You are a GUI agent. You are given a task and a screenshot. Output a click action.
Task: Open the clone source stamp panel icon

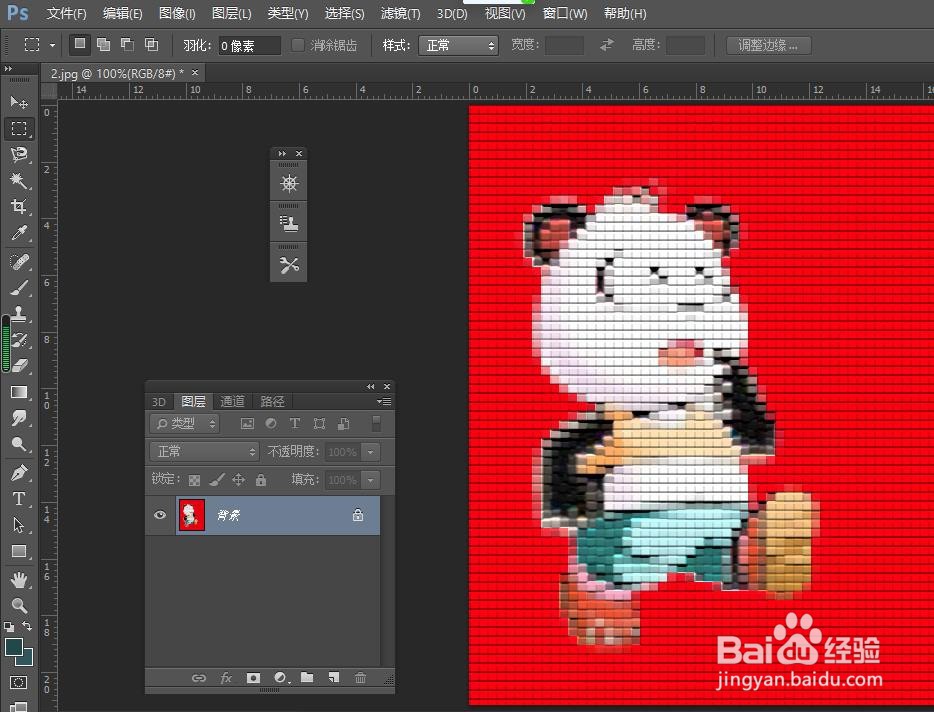(x=289, y=224)
